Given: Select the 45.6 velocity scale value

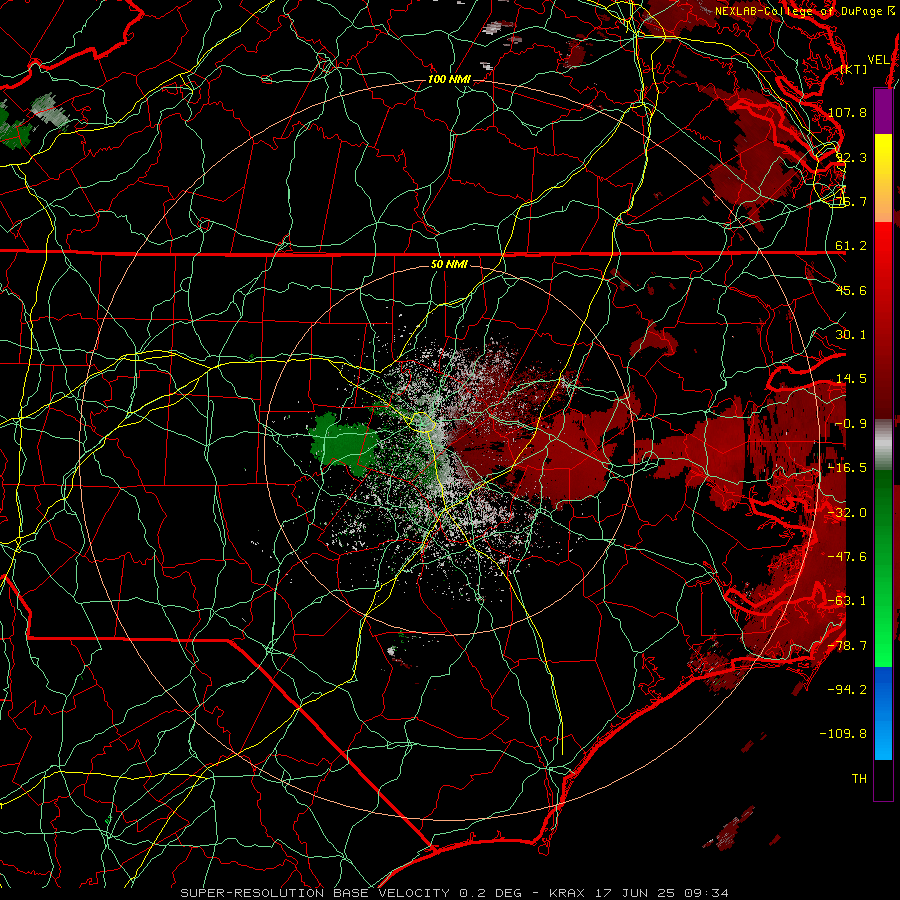Looking at the screenshot, I should [x=851, y=290].
